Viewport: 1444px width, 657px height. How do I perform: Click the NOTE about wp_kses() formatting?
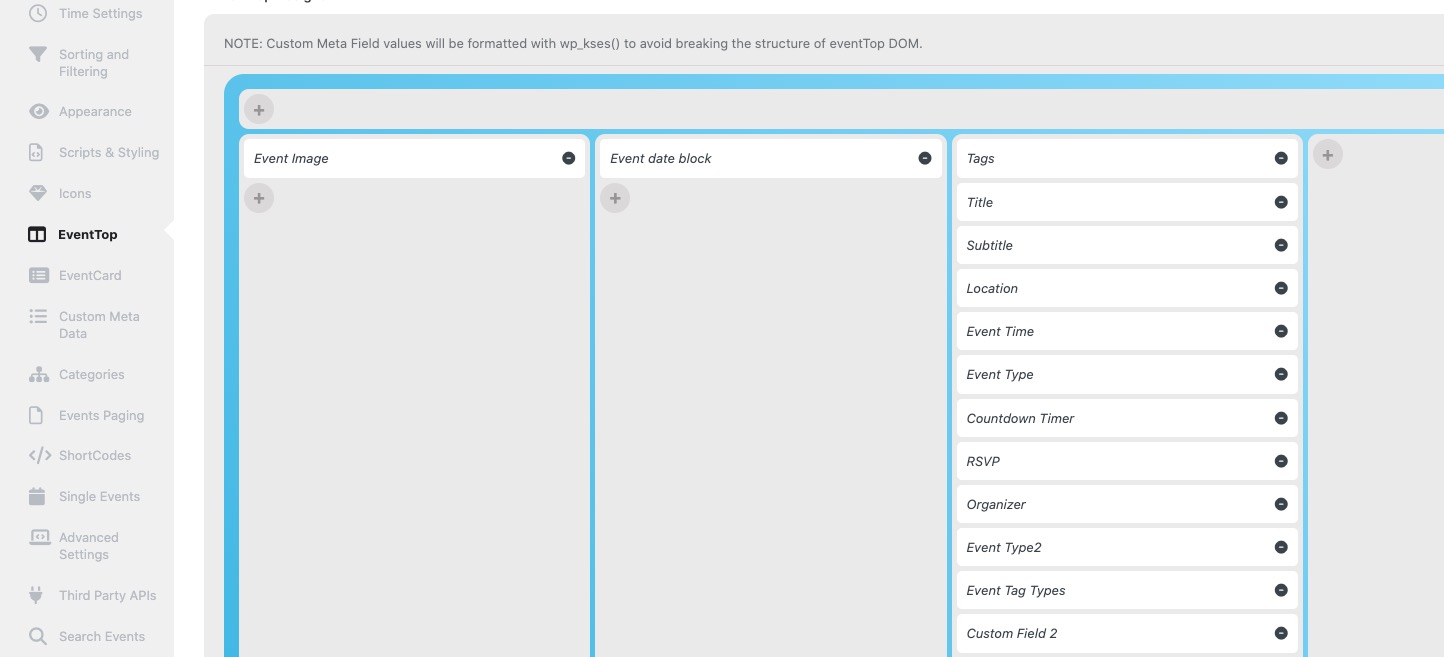pyautogui.click(x=573, y=44)
